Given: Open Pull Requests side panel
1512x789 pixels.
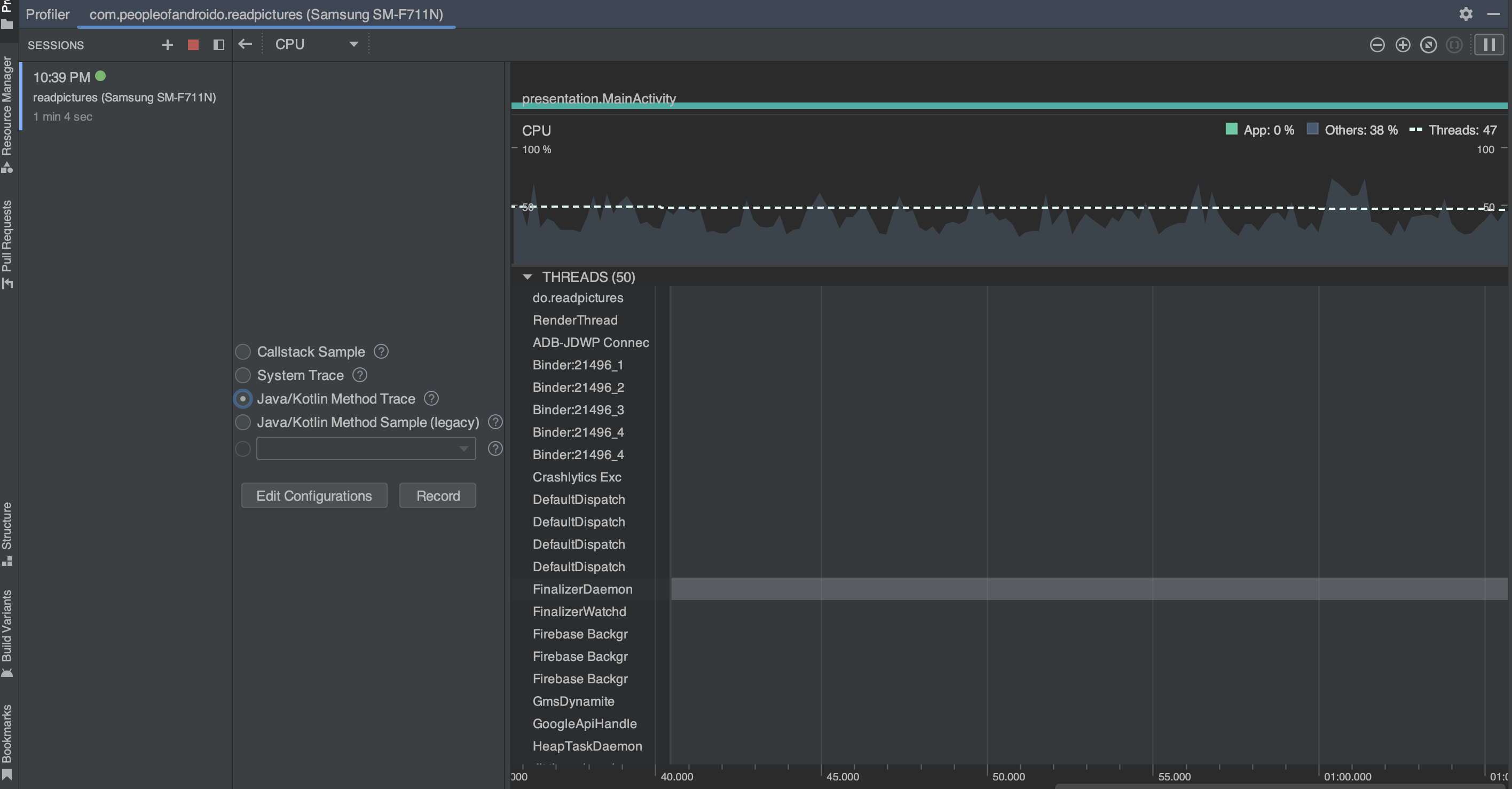Looking at the screenshot, I should [x=7, y=244].
